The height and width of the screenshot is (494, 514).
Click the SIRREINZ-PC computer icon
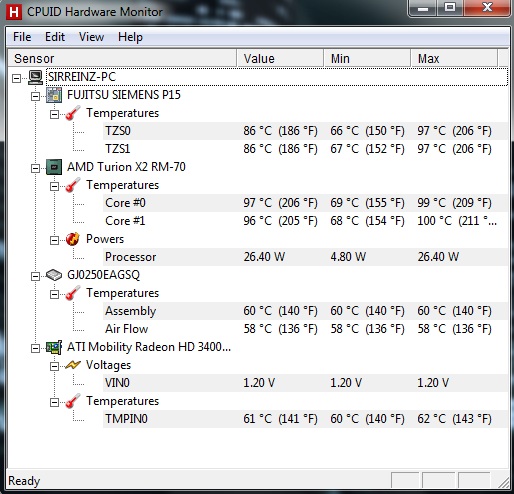click(x=35, y=77)
